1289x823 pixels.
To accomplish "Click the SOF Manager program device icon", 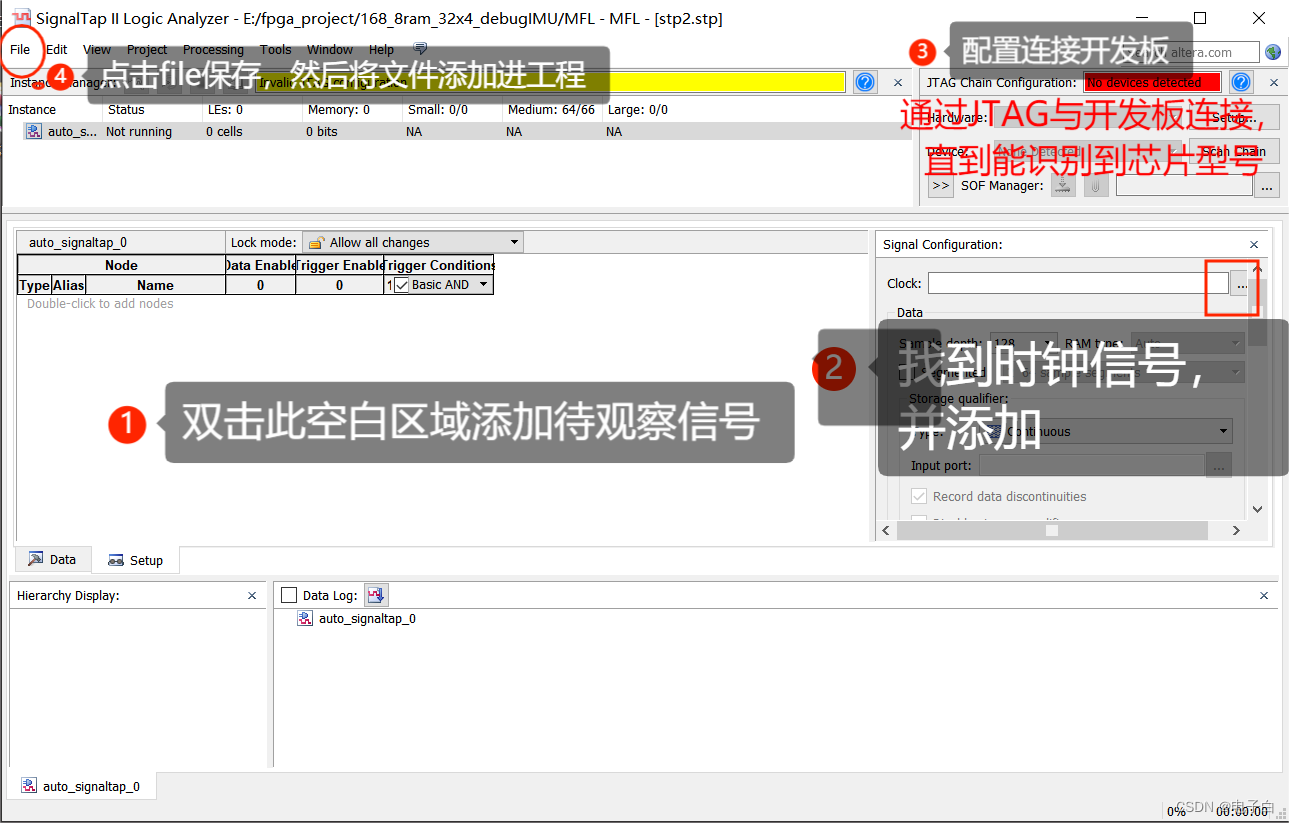I will point(1063,185).
